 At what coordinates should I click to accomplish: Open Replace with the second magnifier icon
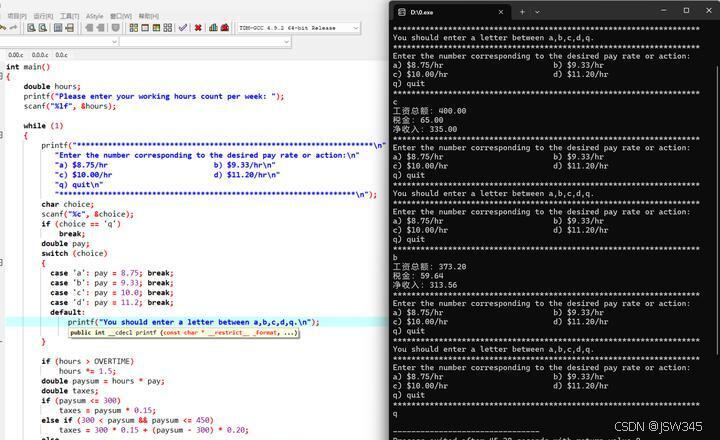click(43, 28)
